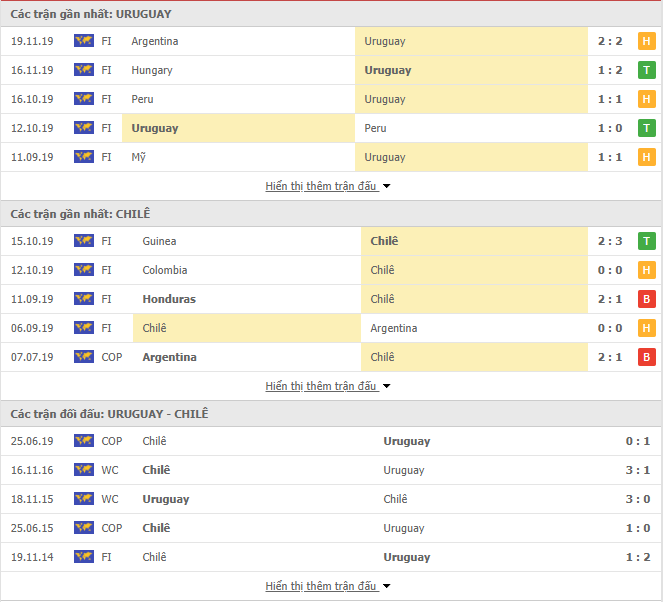Open Honduras team in 11.09.19 match
Viewport: 663px width, 602px height.
[x=169, y=299]
